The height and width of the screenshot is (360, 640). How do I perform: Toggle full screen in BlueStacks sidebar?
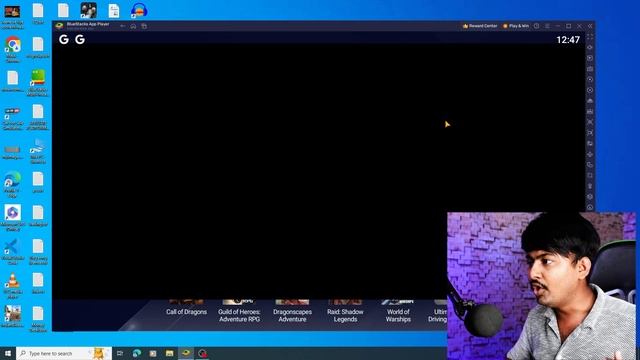[590, 36]
